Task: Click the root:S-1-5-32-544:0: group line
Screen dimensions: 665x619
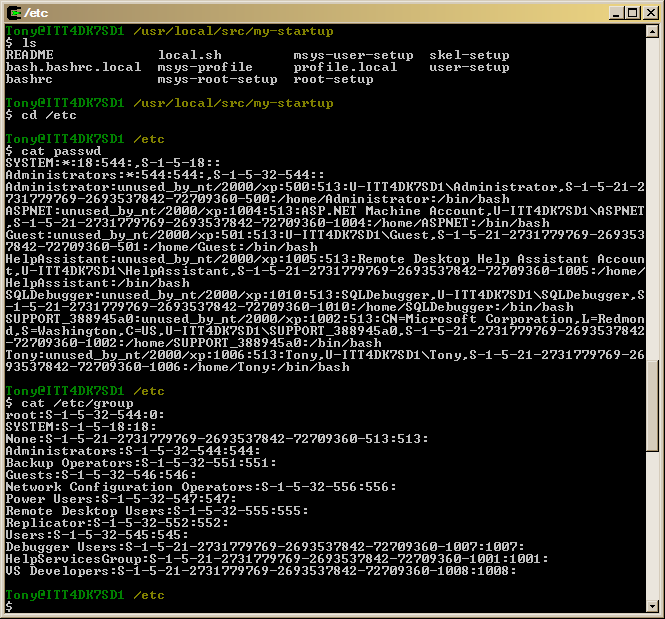Action: 85,415
